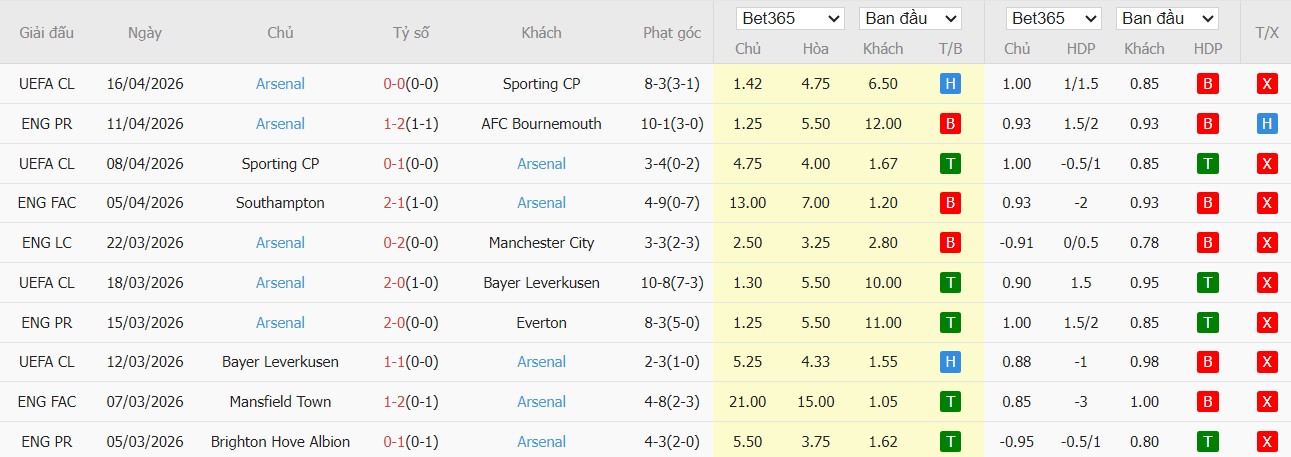Click the Phạt góc column header

pos(671,33)
